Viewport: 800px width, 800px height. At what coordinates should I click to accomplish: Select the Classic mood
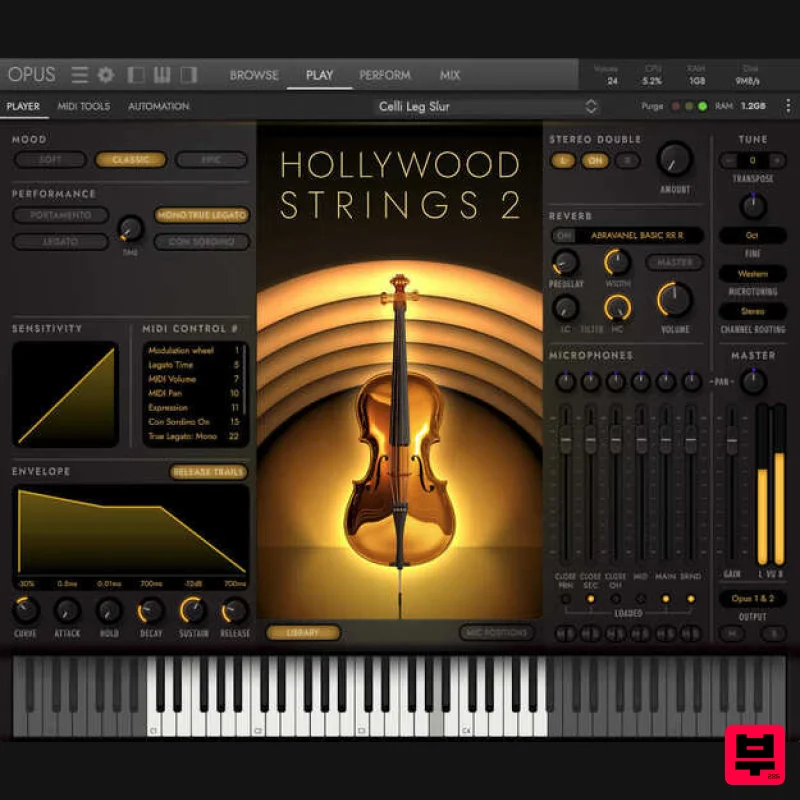coord(131,160)
